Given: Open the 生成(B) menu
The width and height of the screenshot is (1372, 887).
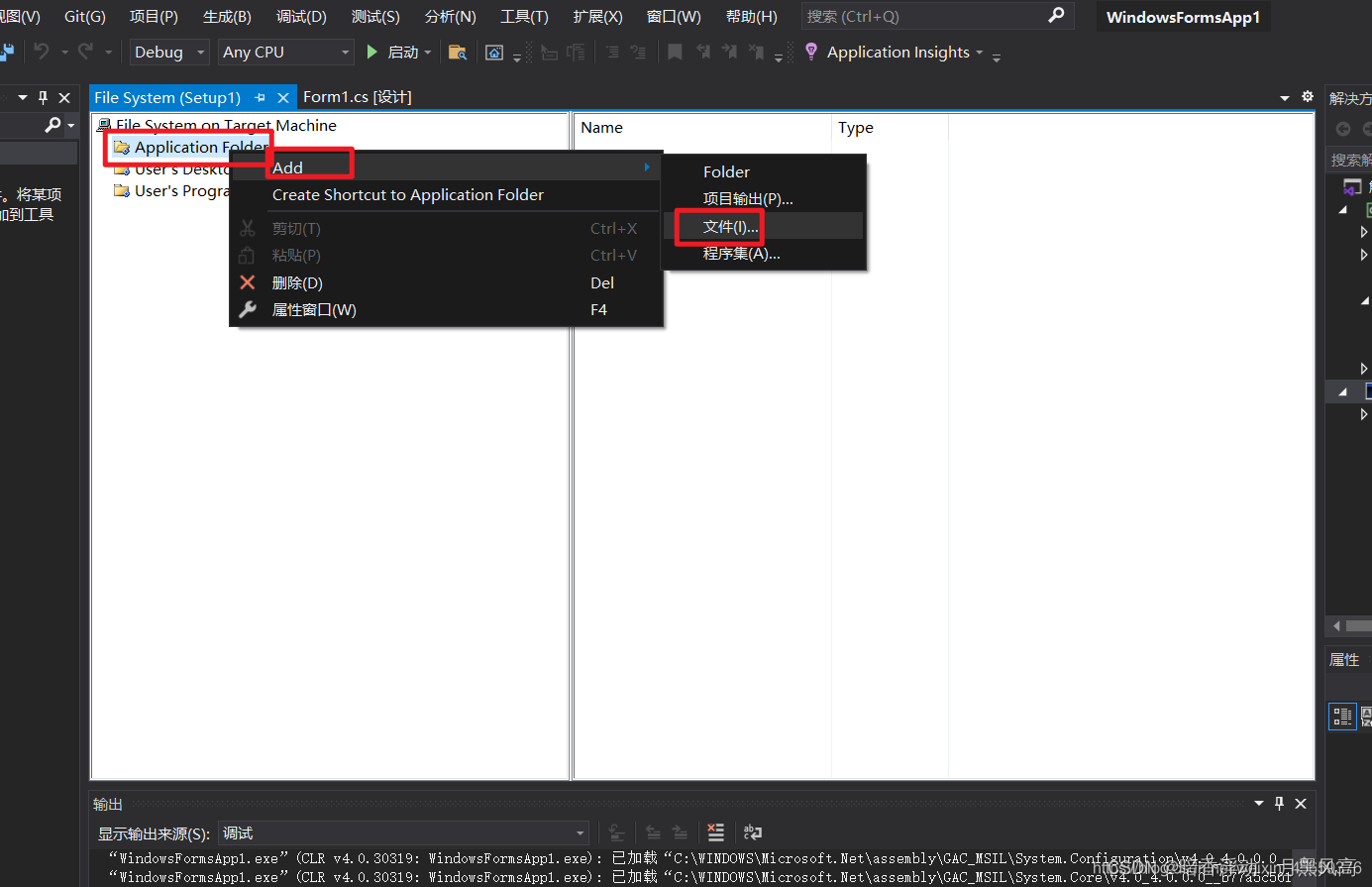Looking at the screenshot, I should [x=227, y=17].
